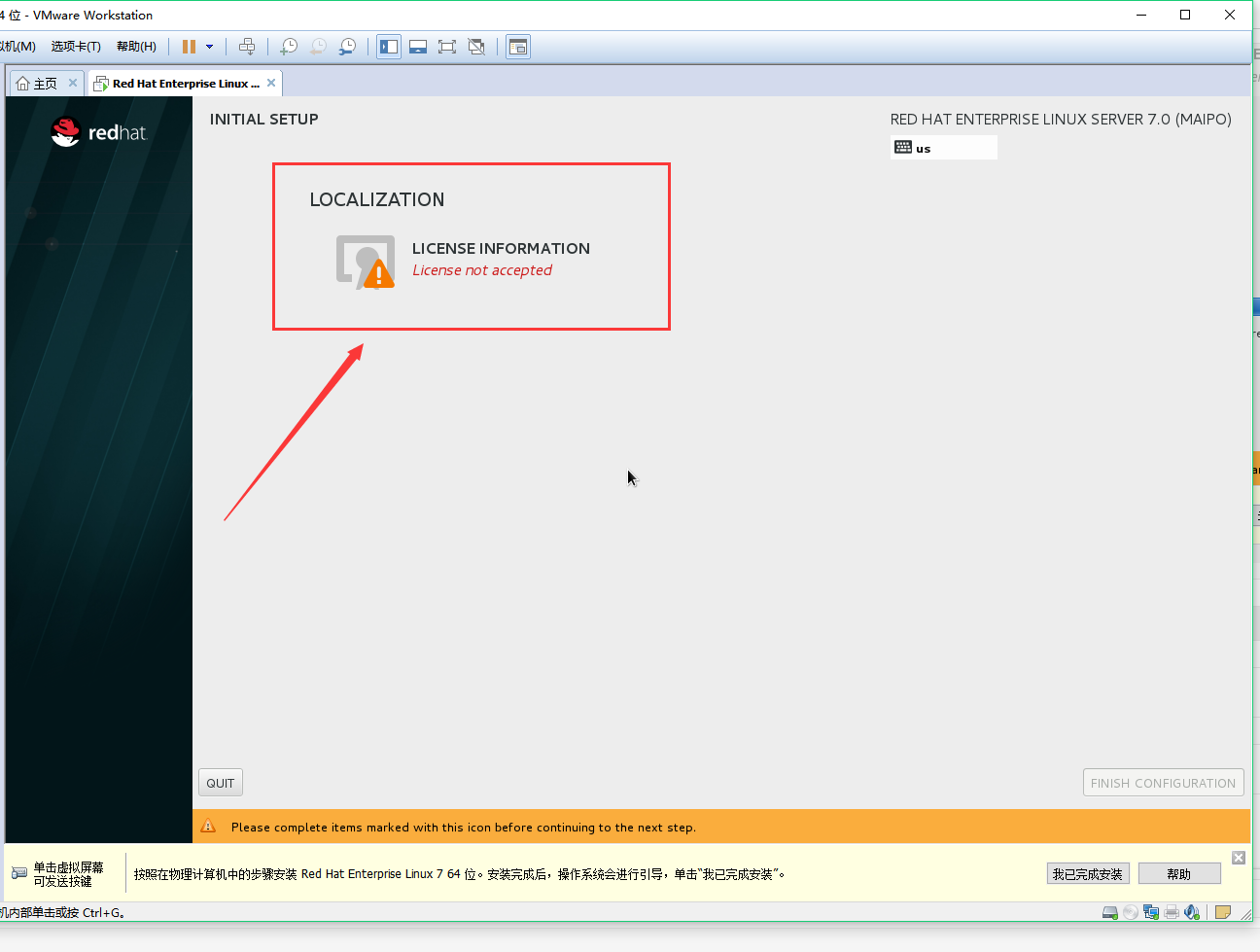Click the hard disk status icon
Viewport: 1260px width, 952px height.
coord(1109,912)
